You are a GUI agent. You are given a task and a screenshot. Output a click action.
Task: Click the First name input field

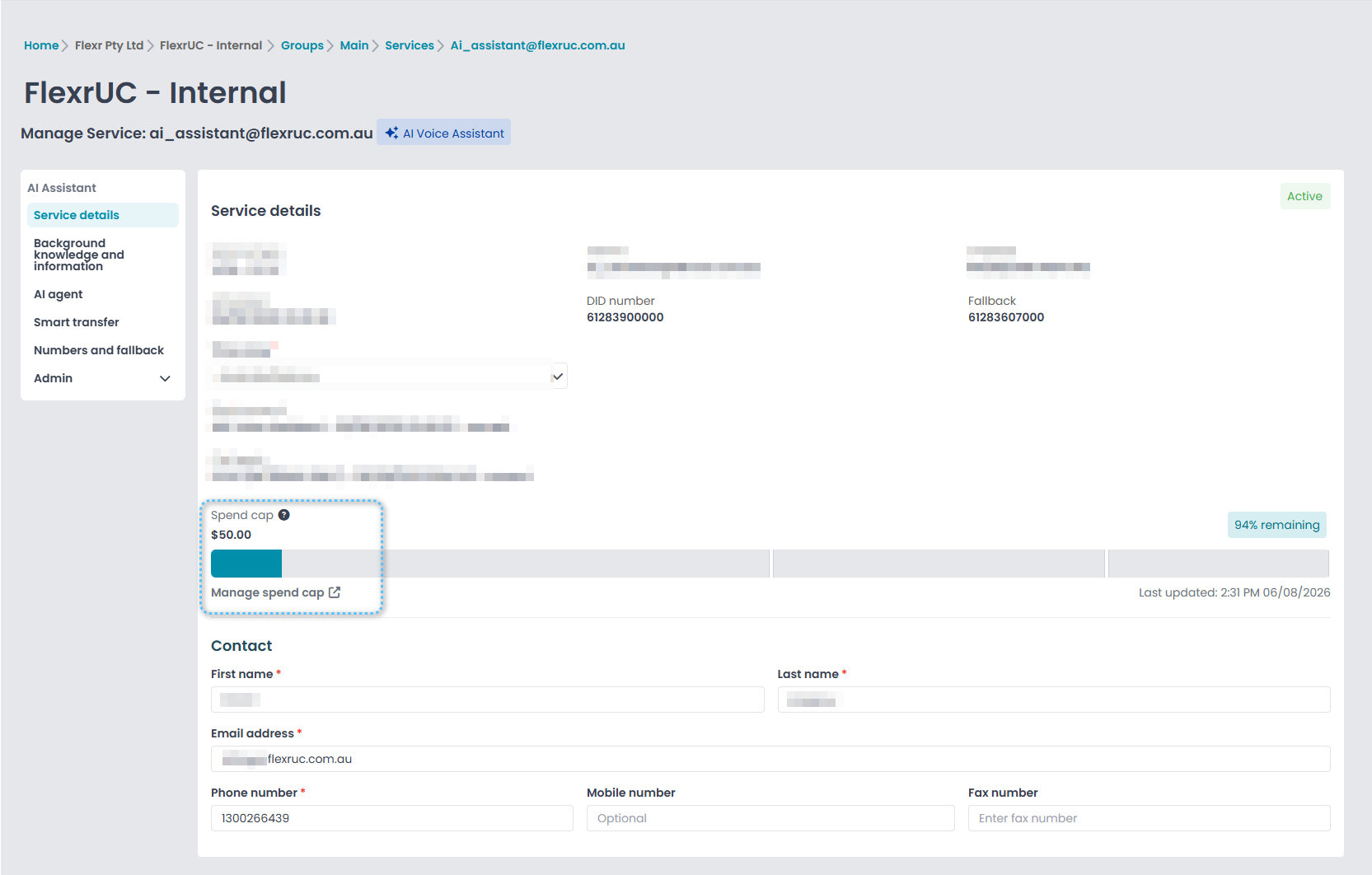click(487, 700)
